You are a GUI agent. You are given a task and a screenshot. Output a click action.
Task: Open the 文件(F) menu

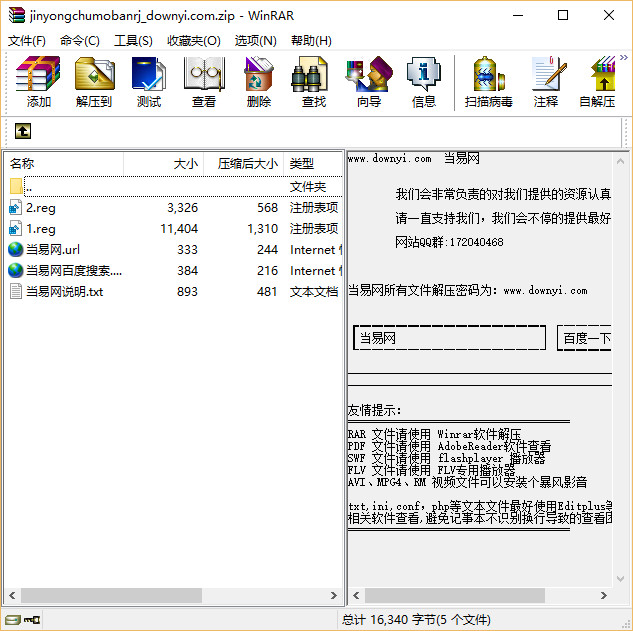coord(27,41)
